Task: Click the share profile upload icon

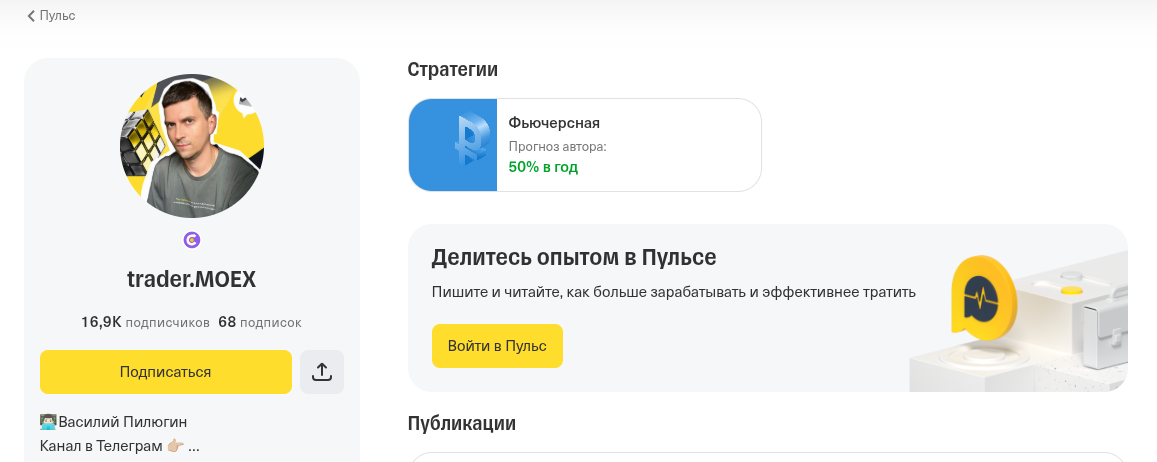Action: pos(322,372)
